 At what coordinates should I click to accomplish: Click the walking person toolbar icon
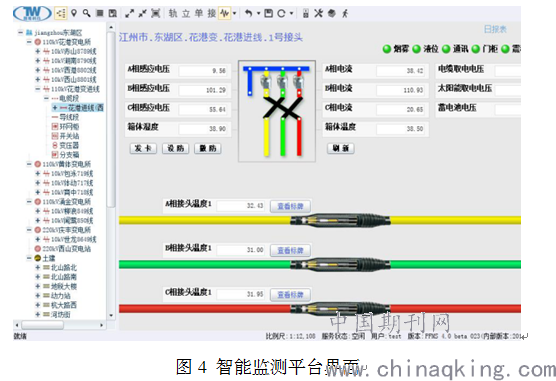345,13
